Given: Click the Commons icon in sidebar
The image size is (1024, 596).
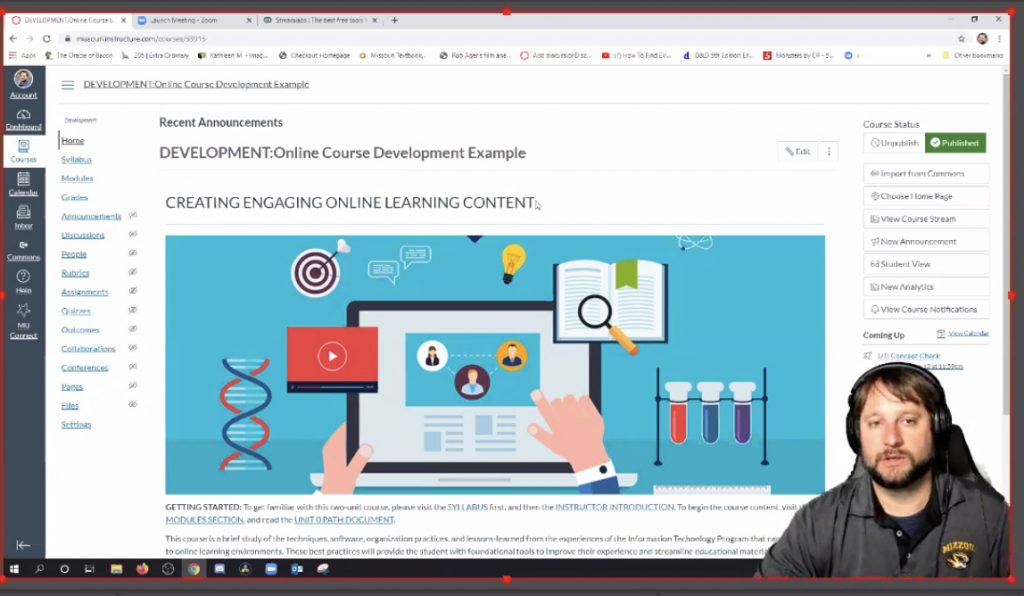Looking at the screenshot, I should click(x=23, y=248).
